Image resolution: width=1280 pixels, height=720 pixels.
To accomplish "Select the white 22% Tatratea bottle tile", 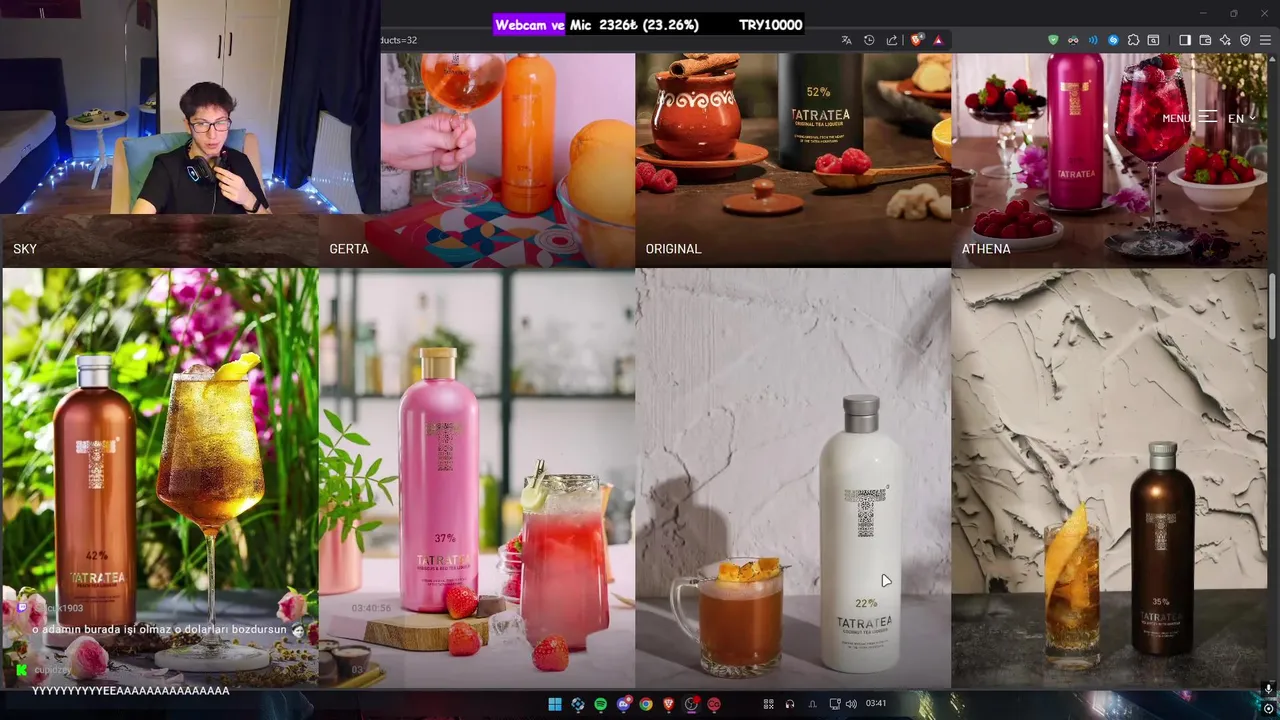I will click(793, 478).
